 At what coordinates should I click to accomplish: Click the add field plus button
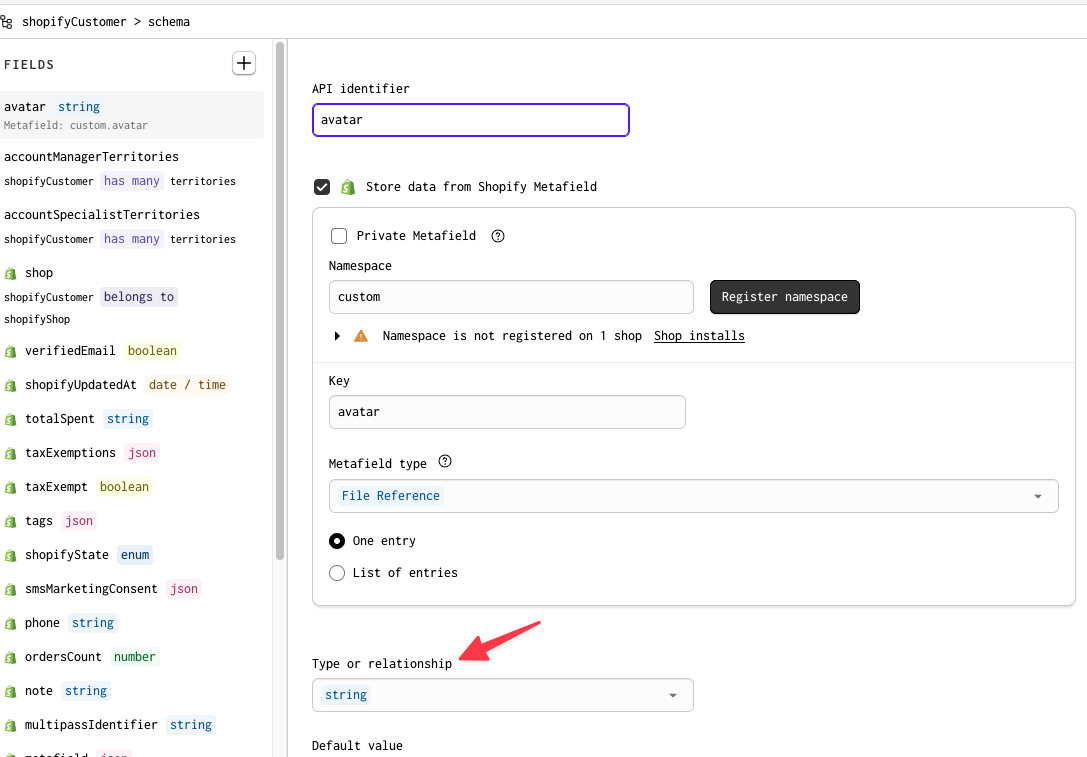[243, 64]
